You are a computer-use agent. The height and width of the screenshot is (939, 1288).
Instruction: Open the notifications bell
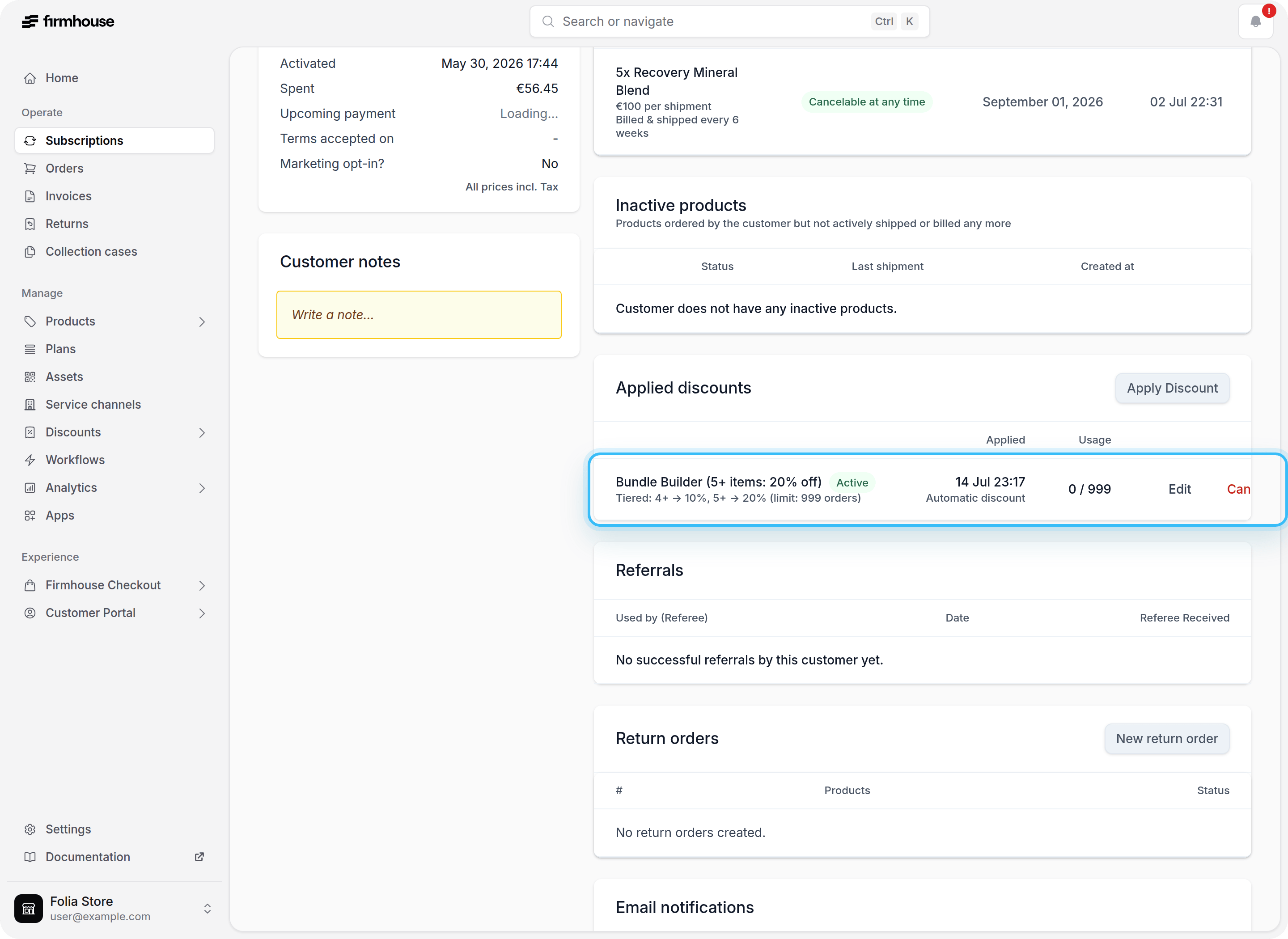pyautogui.click(x=1255, y=21)
